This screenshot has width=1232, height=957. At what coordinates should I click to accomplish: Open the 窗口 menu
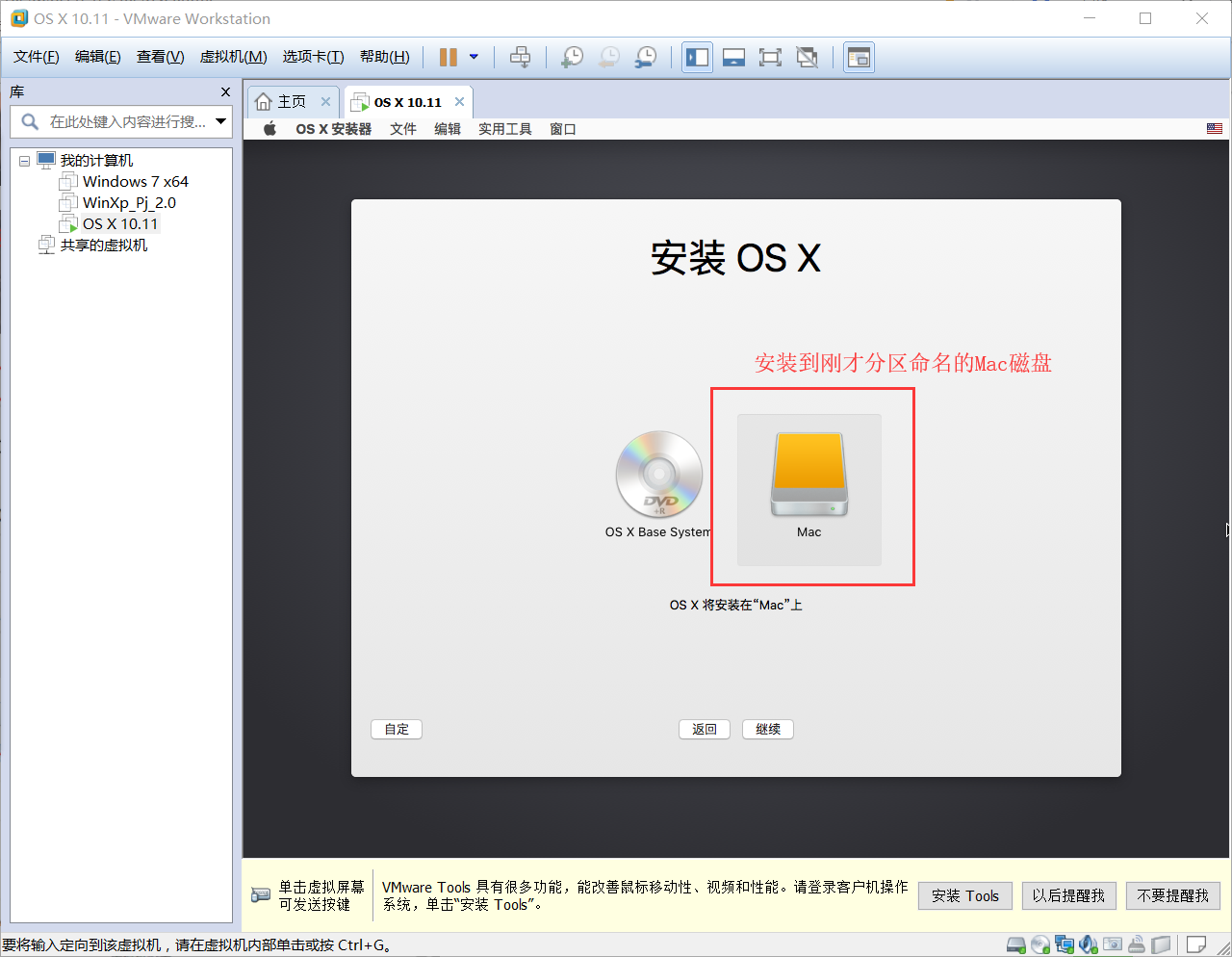(563, 129)
